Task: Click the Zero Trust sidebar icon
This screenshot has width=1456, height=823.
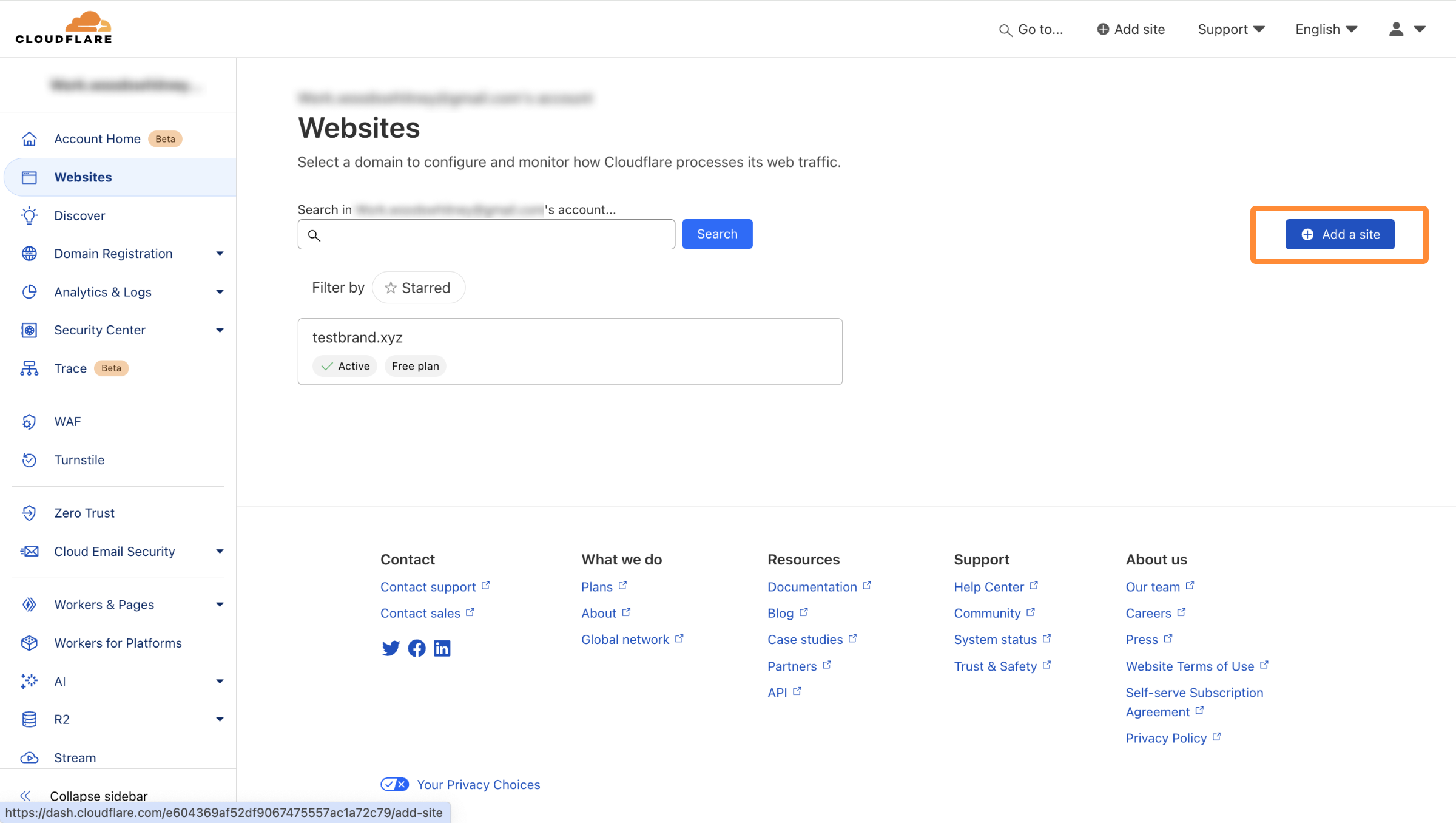Action: coord(29,513)
